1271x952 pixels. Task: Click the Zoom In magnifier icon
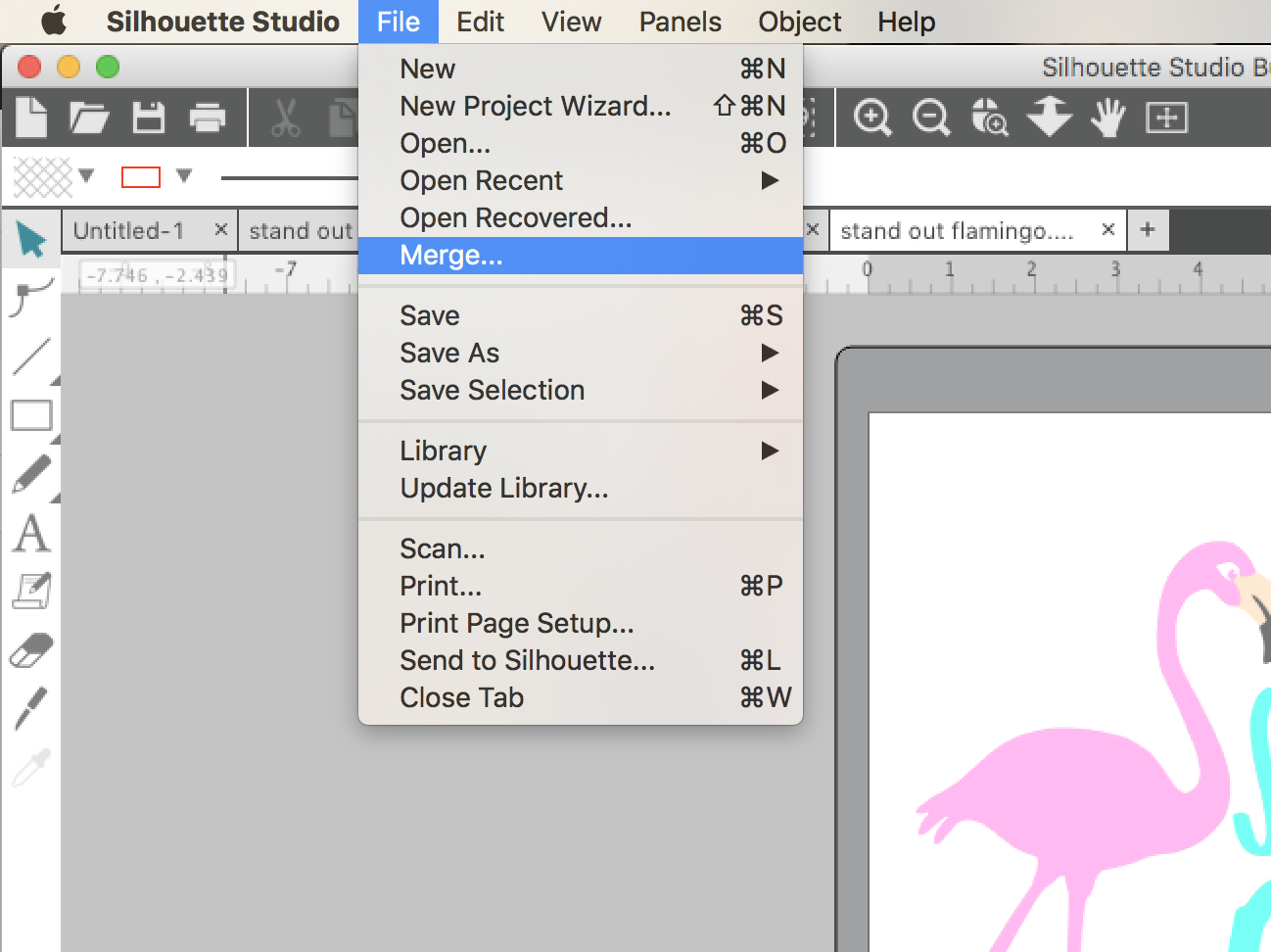[872, 118]
